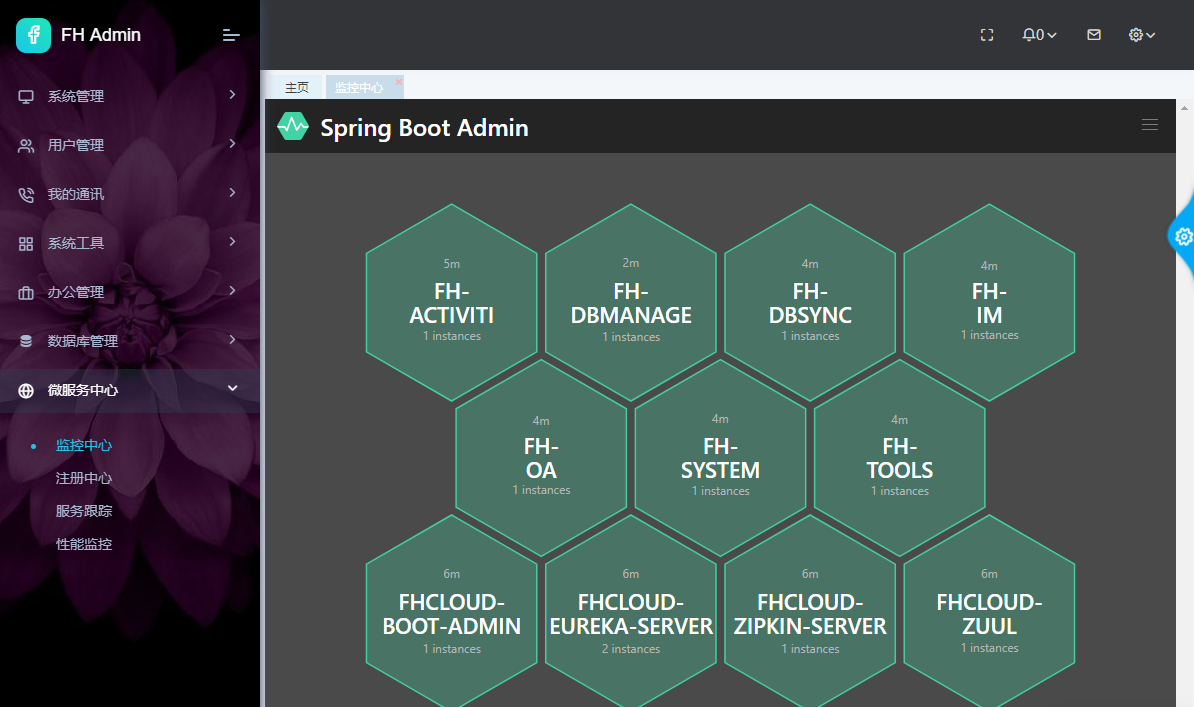Expand the 我的通讯 menu chevron
Image resolution: width=1194 pixels, height=707 pixels.
coord(232,192)
